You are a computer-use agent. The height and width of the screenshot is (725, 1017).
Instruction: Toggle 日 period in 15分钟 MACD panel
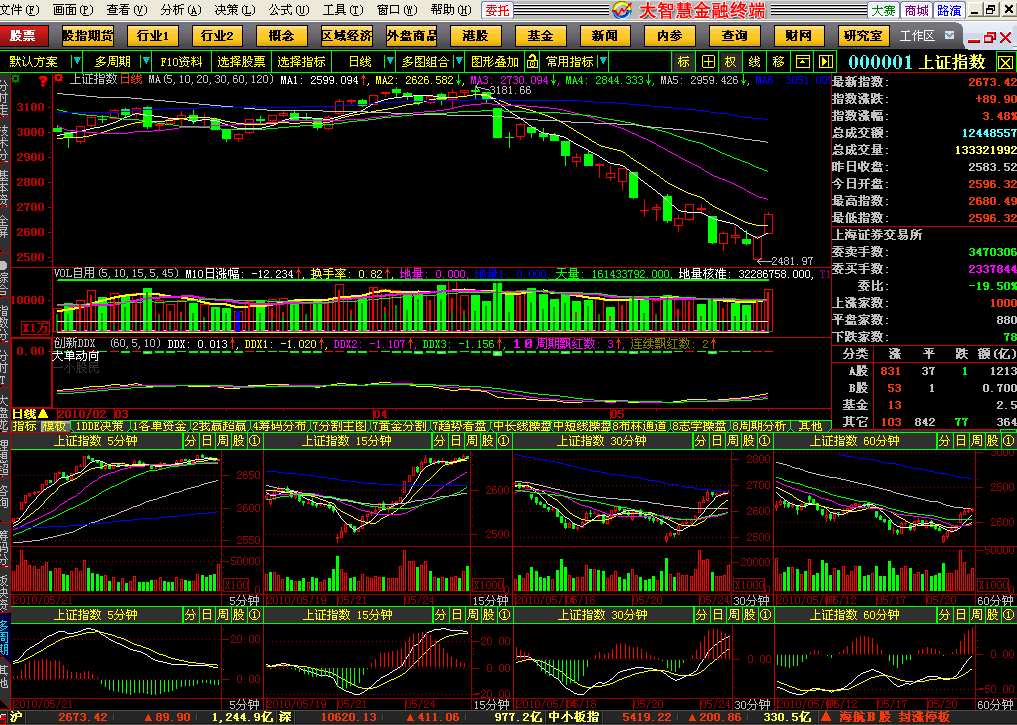(x=457, y=615)
